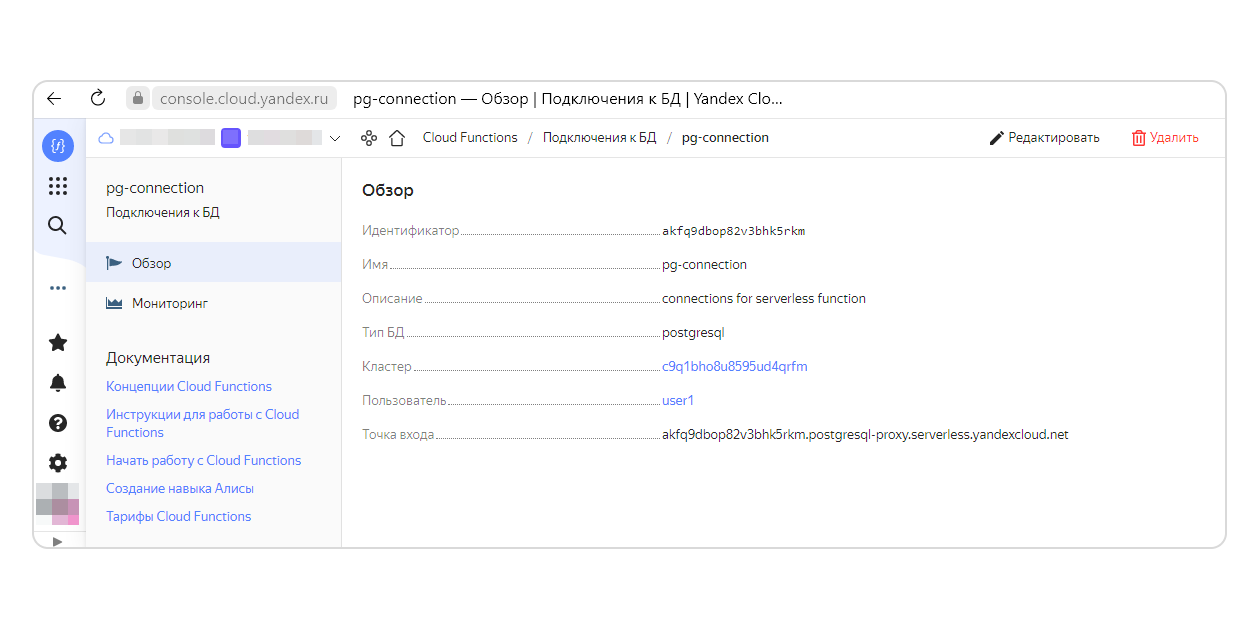Click the blurred folder name in header
This screenshot has height=629, width=1259.
(284, 138)
